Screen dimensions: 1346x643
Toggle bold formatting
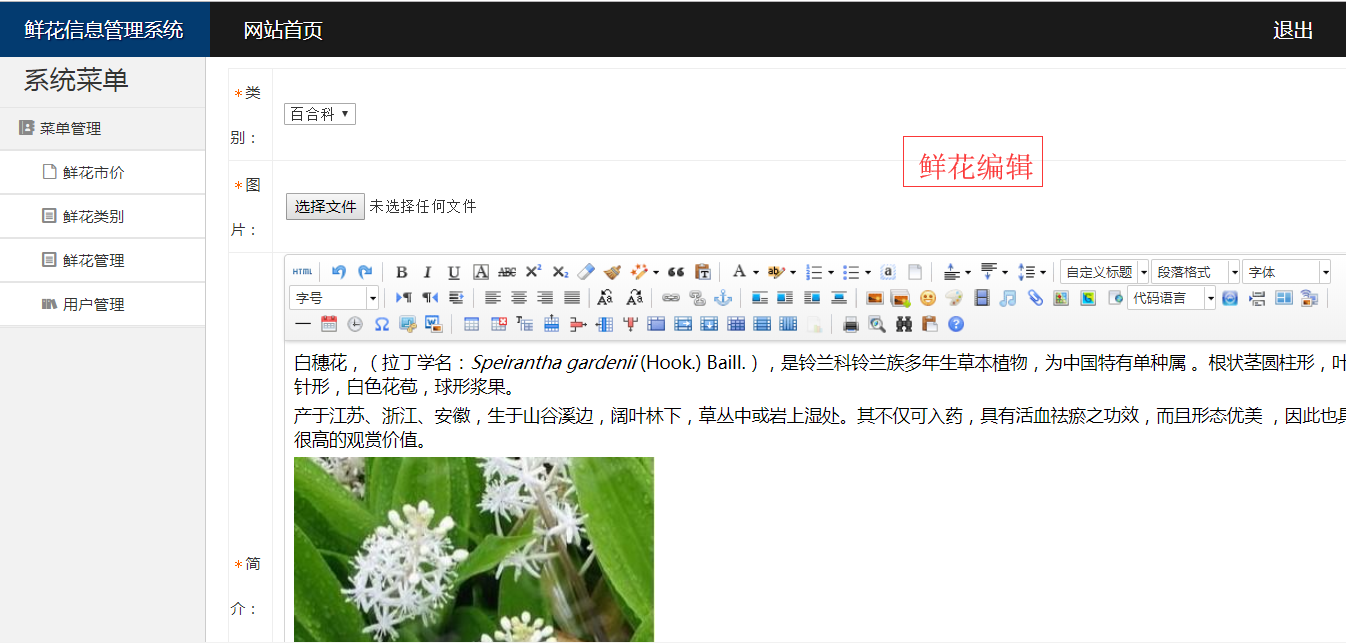click(401, 272)
